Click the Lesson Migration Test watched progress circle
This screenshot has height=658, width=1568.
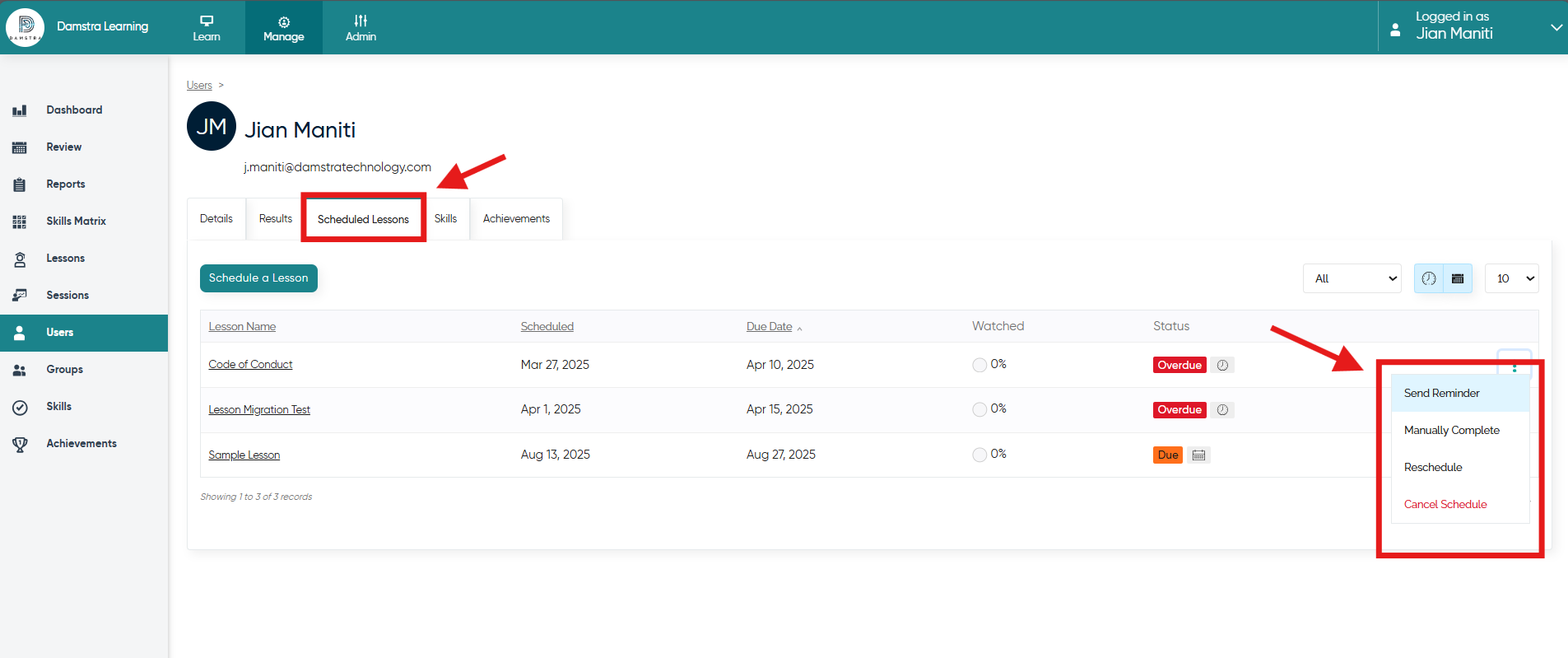click(x=979, y=409)
